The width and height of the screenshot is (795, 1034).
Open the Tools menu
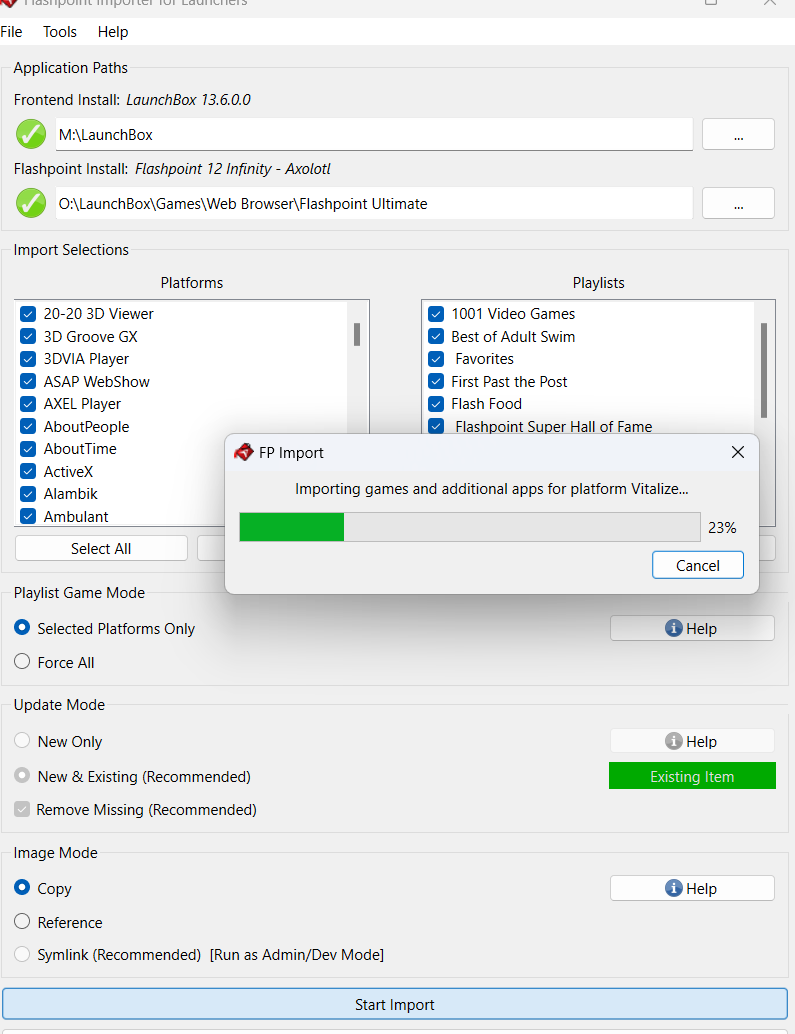[x=60, y=32]
